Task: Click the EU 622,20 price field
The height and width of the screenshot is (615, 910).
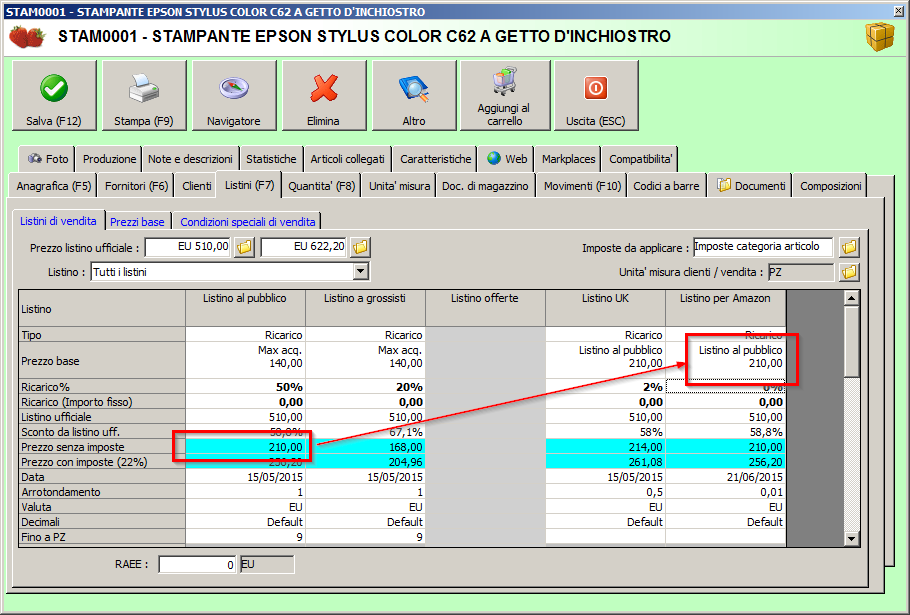Action: pos(304,247)
